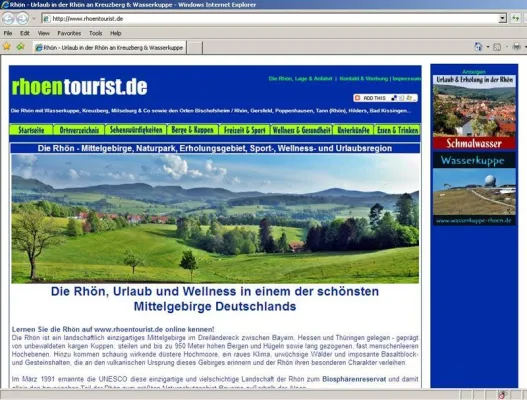Click the 'Lernen Sie die Rhön auf www.rhoentourist.de' heading

[113, 329]
